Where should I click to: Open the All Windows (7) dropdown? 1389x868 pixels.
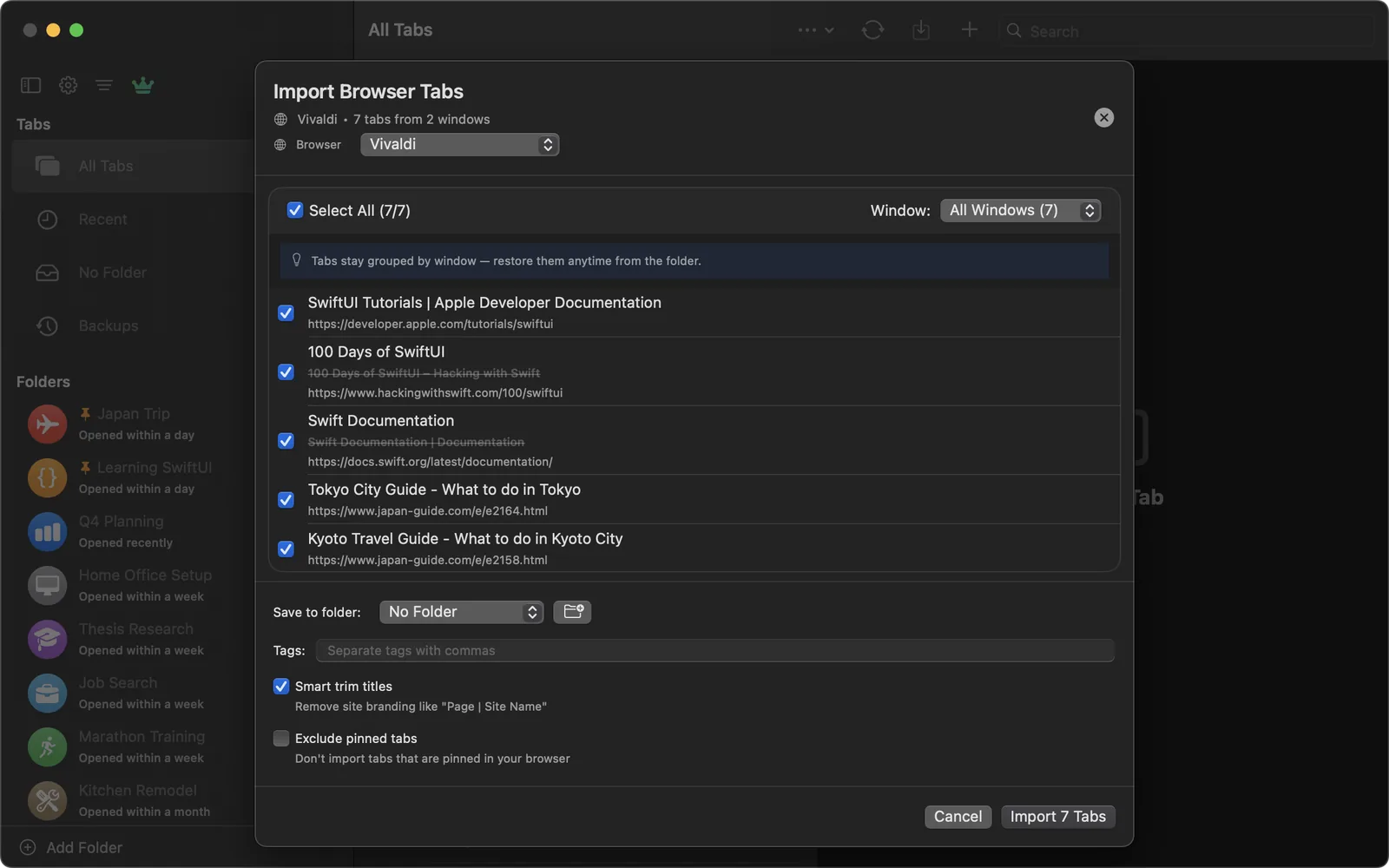click(x=1021, y=210)
